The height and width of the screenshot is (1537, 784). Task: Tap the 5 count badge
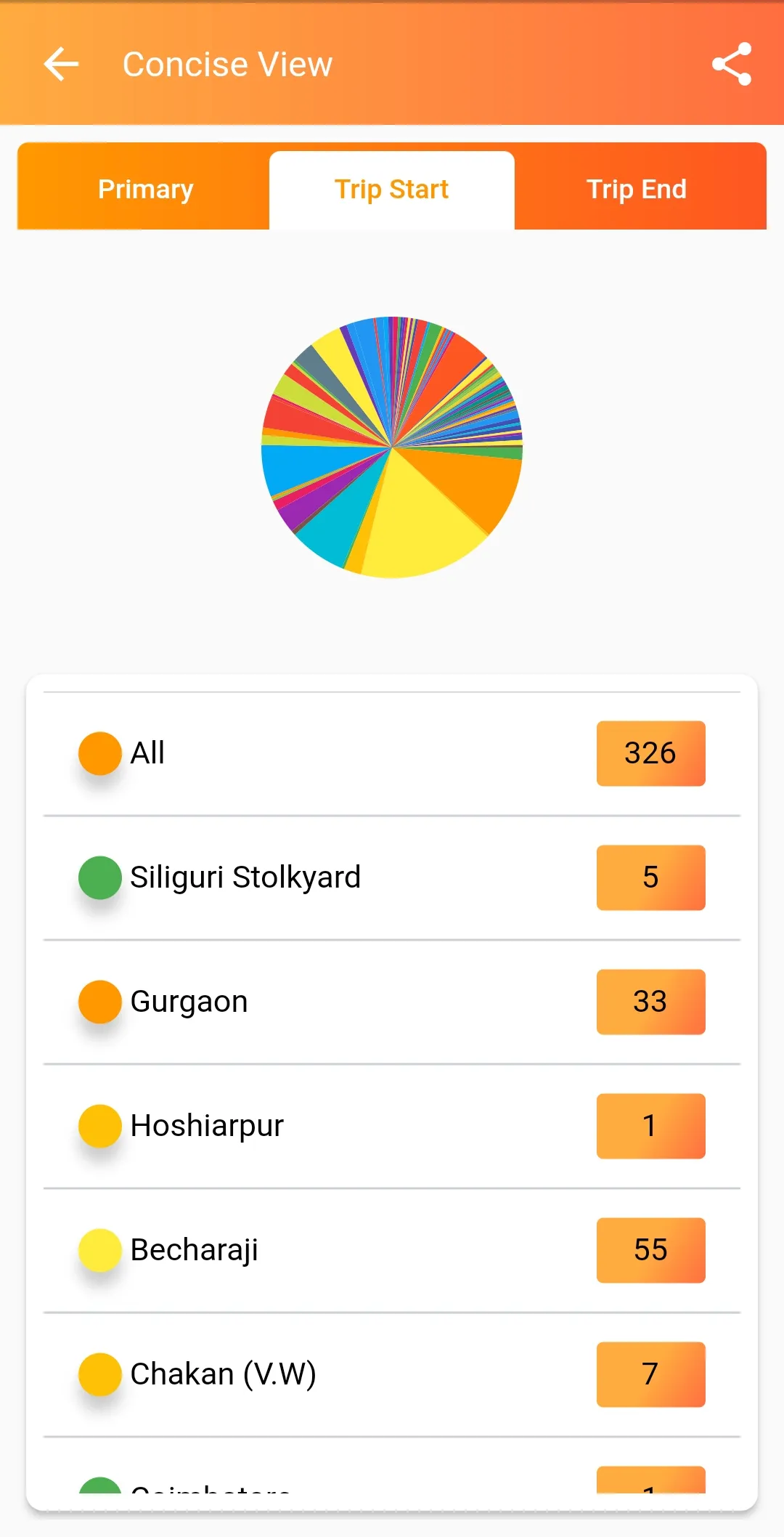[651, 877]
